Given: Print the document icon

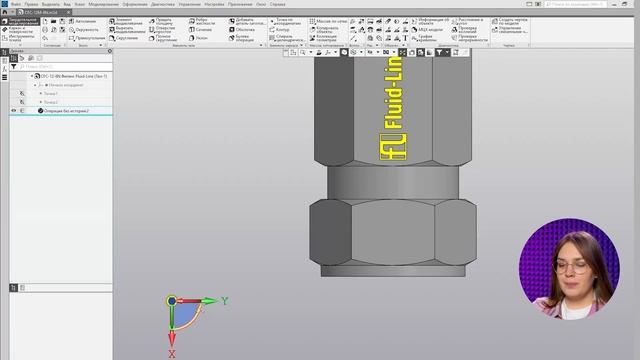Looking at the screenshot, I should click(45, 30).
